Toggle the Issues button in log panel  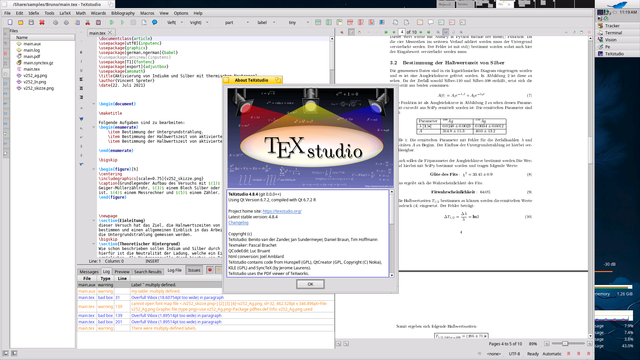(194, 270)
